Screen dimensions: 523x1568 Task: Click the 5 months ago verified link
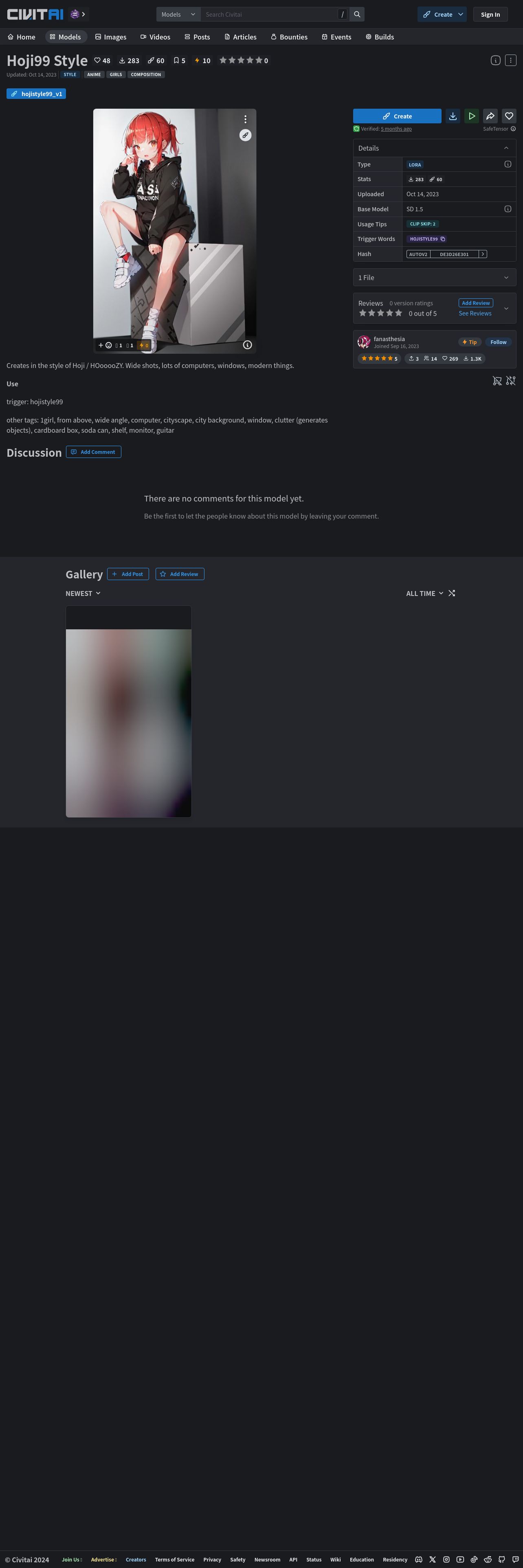point(396,129)
